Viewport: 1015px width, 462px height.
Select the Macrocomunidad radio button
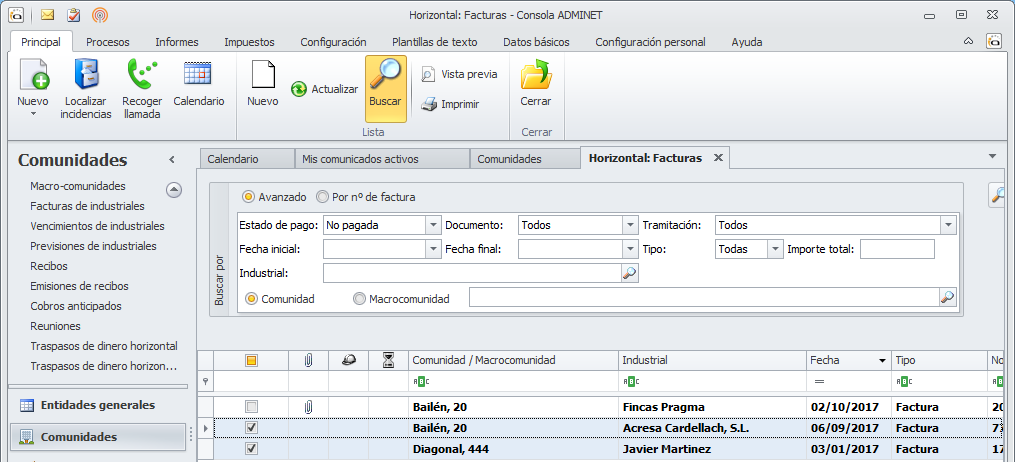360,298
